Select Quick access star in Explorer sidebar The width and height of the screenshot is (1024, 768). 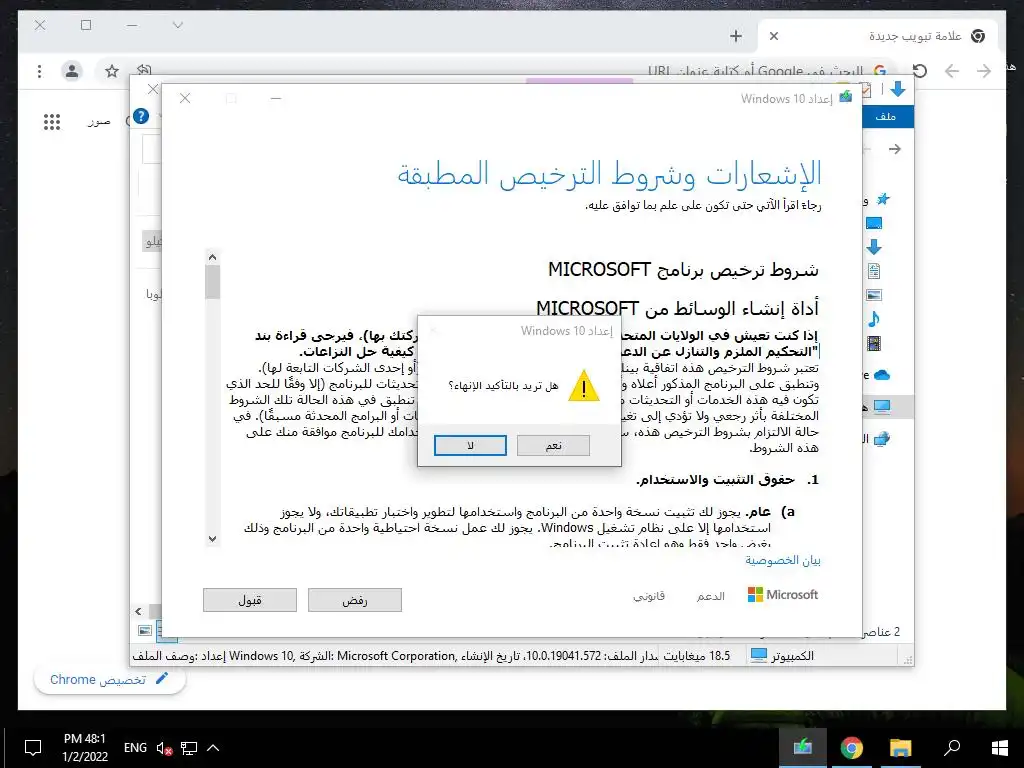883,199
